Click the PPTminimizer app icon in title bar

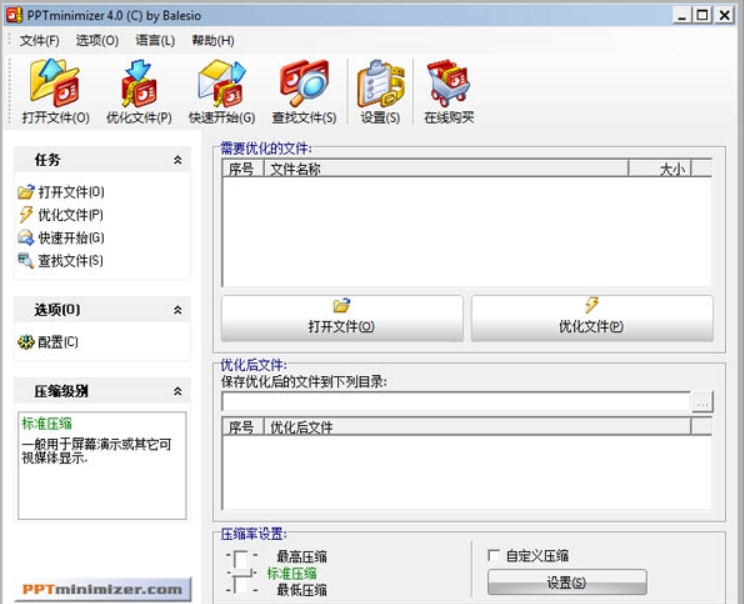tap(14, 15)
